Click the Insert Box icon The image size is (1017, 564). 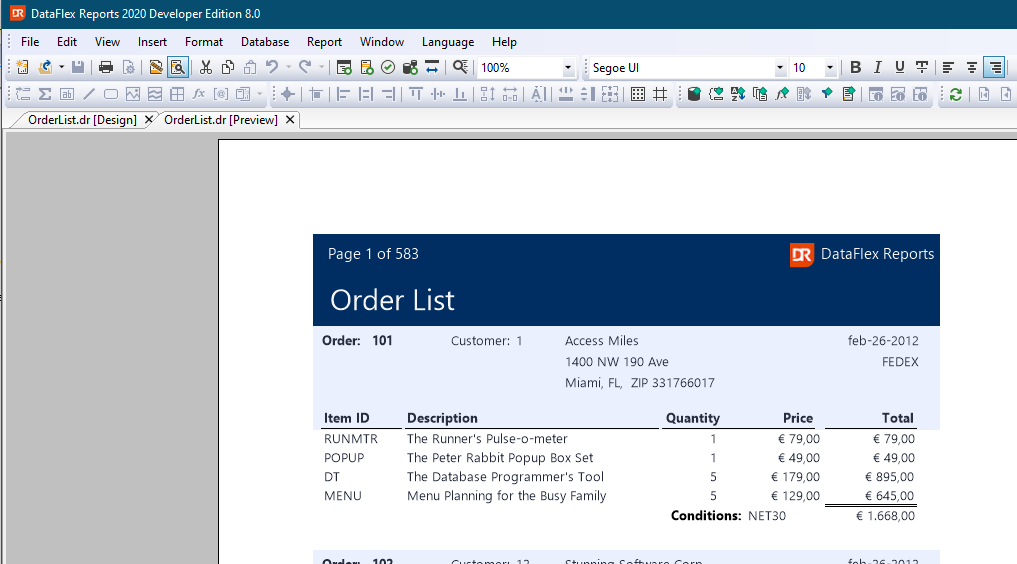point(111,95)
